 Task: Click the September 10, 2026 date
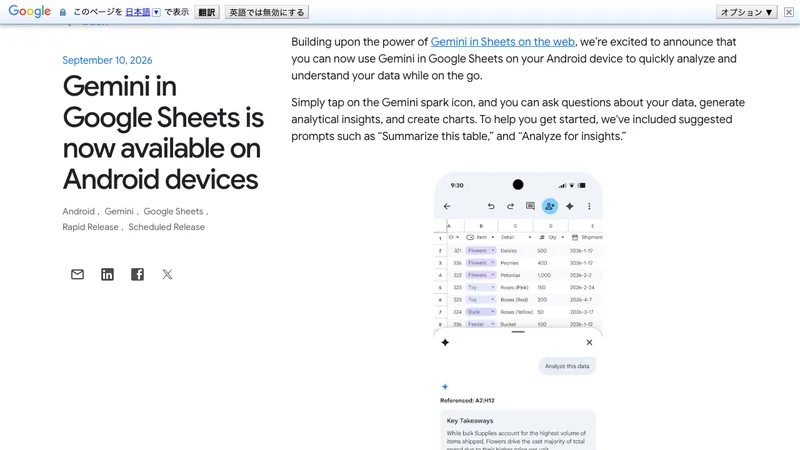click(107, 60)
